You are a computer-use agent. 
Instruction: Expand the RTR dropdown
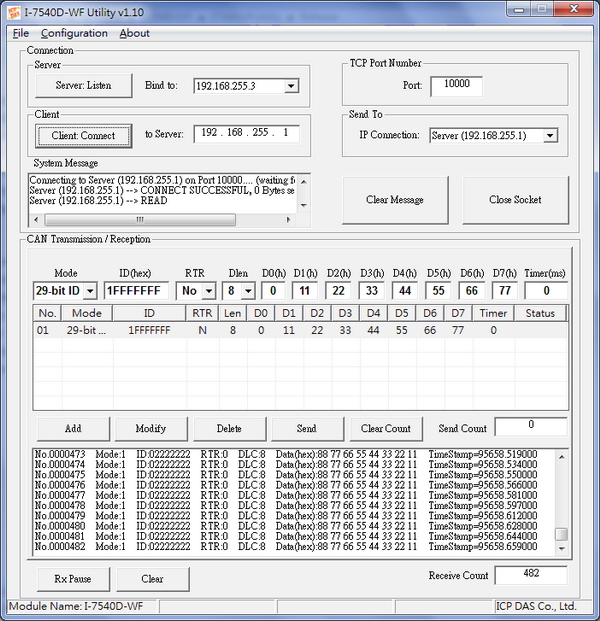tap(209, 291)
